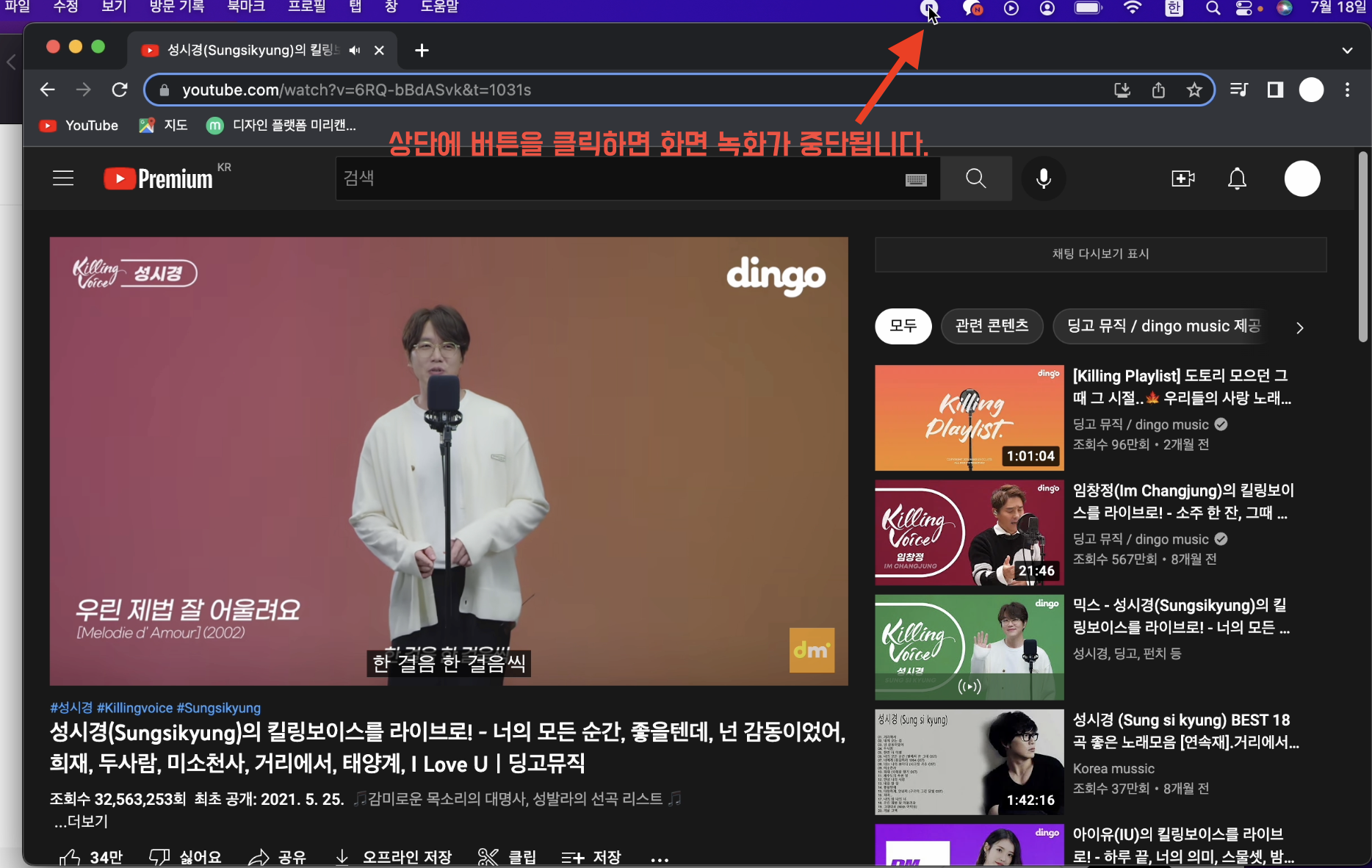
Task: Select the 모두 filter chip
Action: coord(903,326)
